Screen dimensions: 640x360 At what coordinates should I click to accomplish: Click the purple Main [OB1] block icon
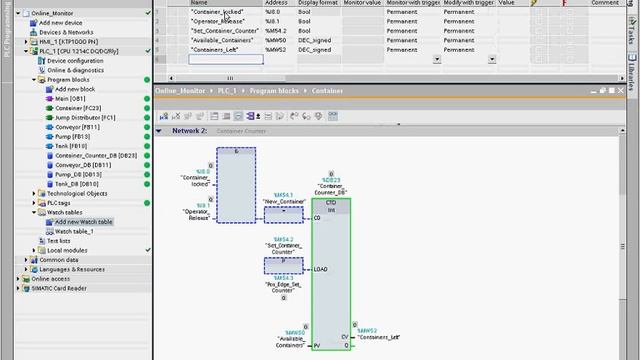pos(49,99)
